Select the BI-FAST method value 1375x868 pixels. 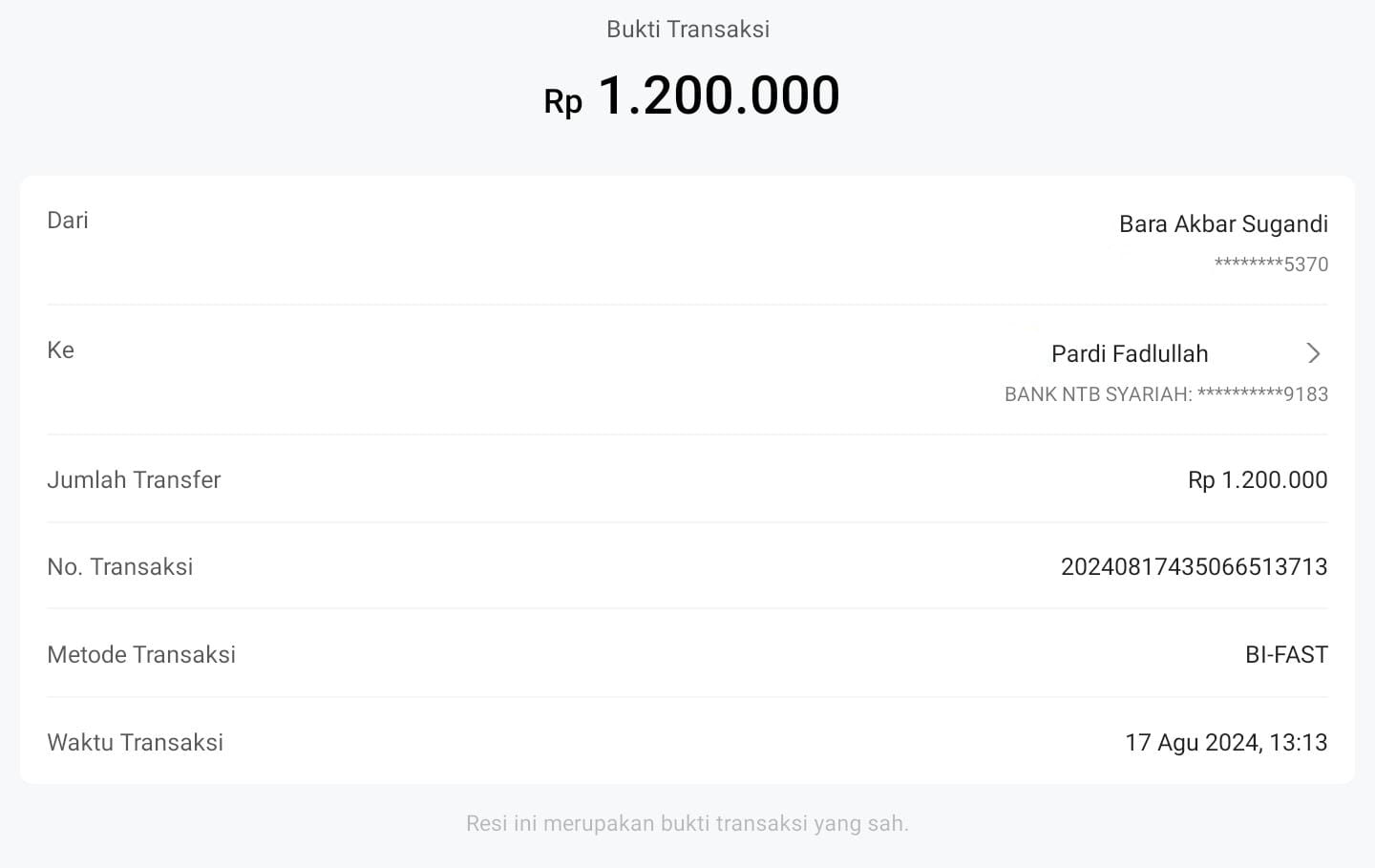point(1286,655)
